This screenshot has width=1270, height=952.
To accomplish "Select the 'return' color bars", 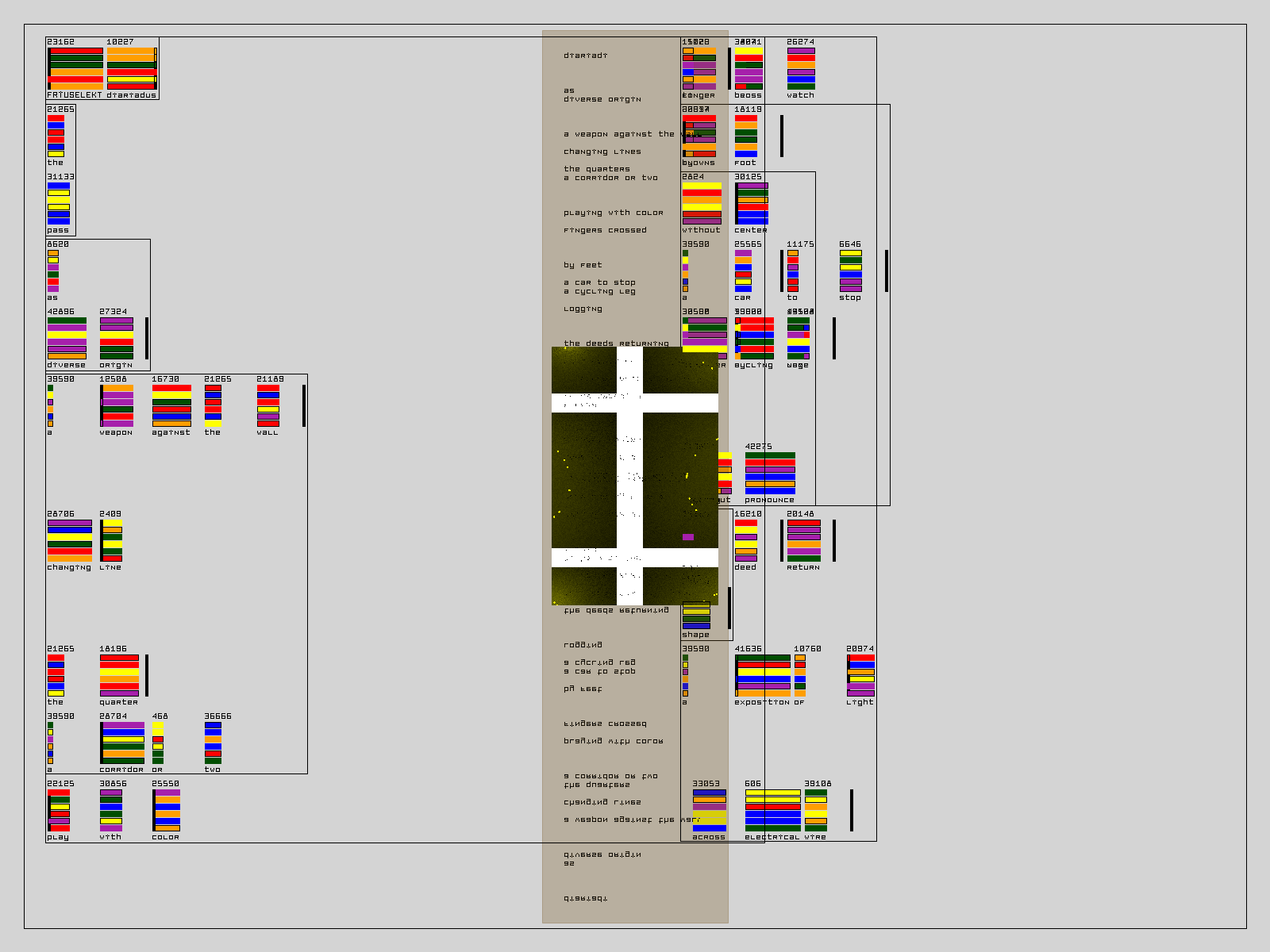I will (x=803, y=540).
